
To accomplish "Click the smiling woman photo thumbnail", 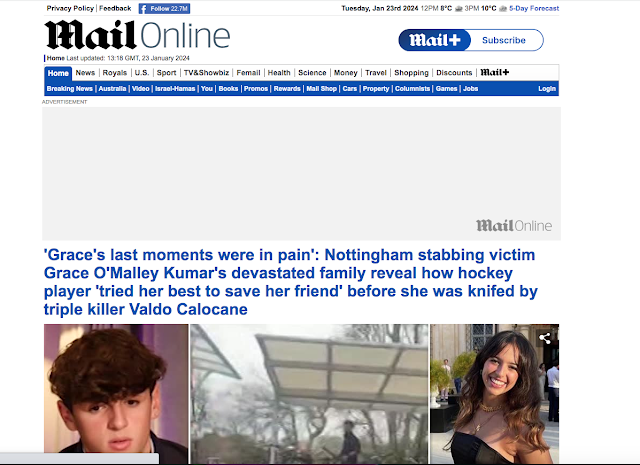I will tap(495, 394).
